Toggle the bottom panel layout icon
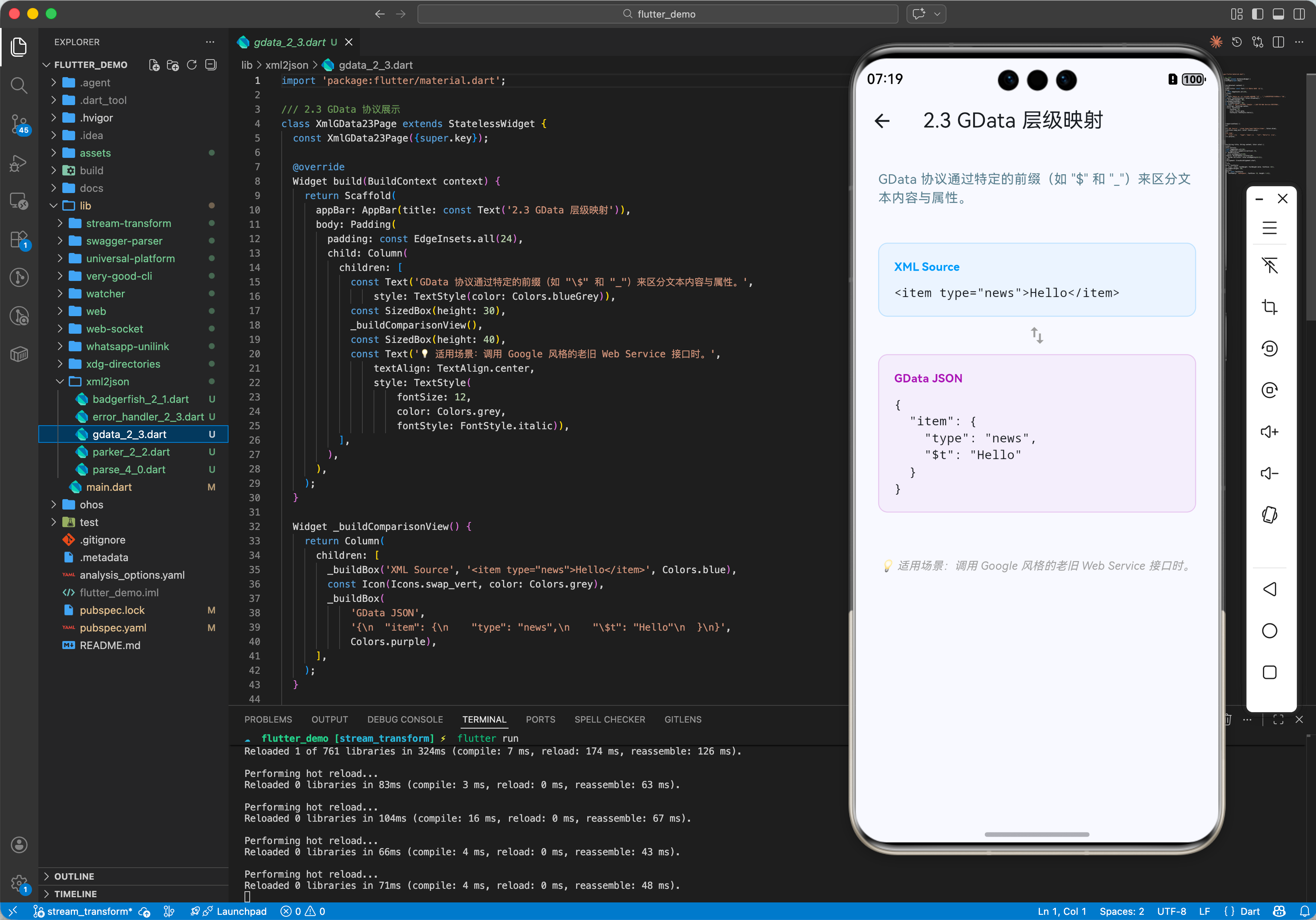 click(1278, 14)
